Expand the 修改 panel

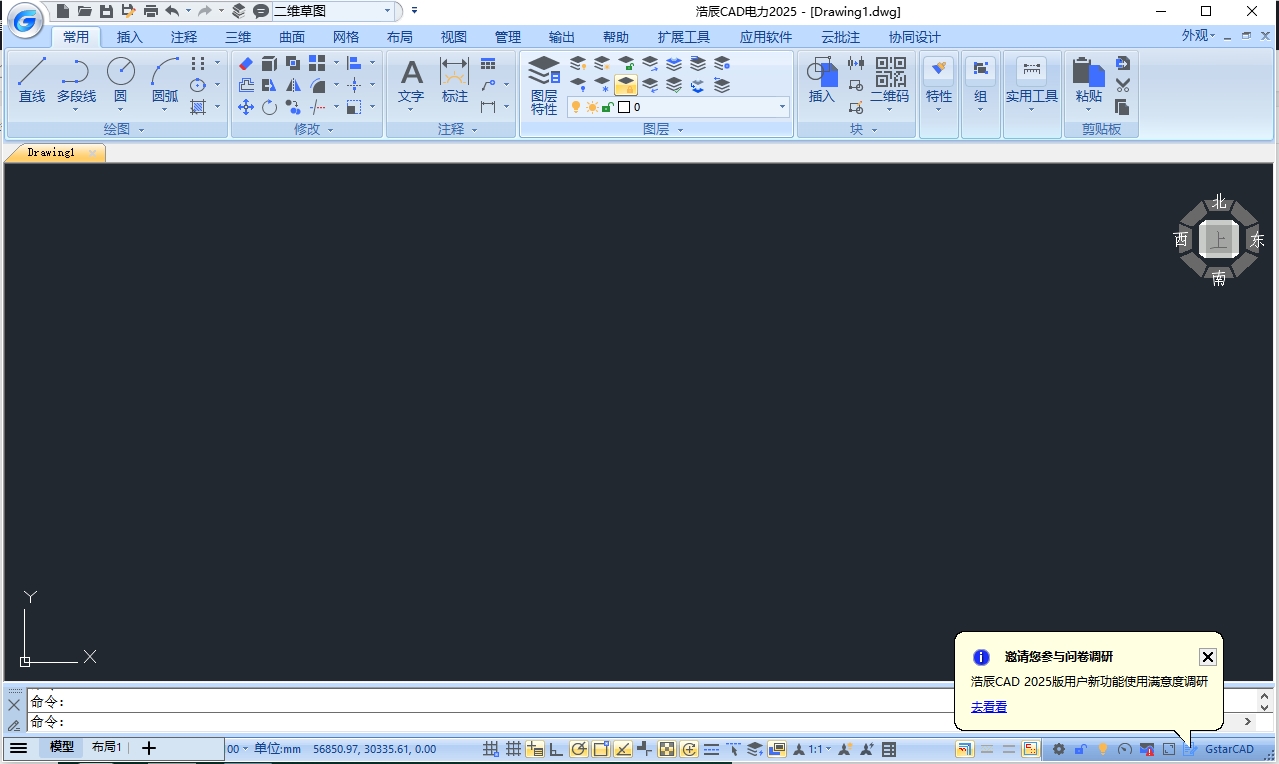click(x=314, y=129)
